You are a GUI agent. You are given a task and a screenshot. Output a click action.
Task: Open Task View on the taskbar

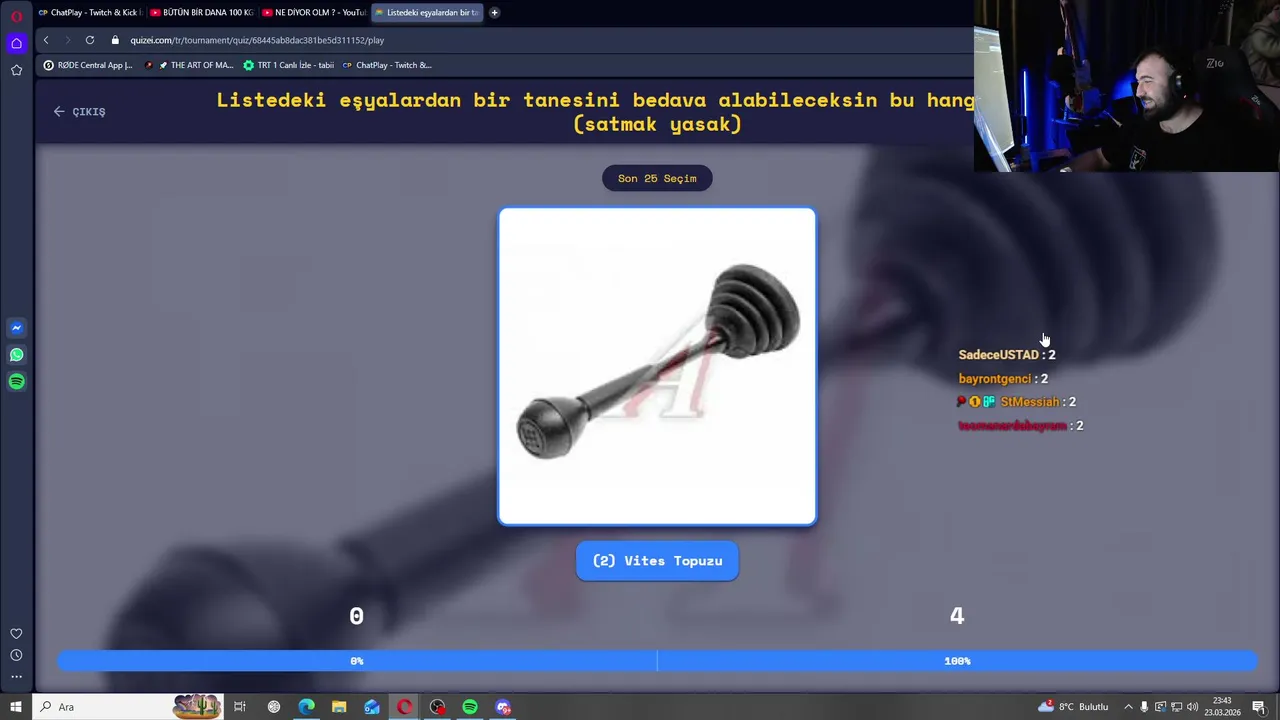tap(240, 707)
